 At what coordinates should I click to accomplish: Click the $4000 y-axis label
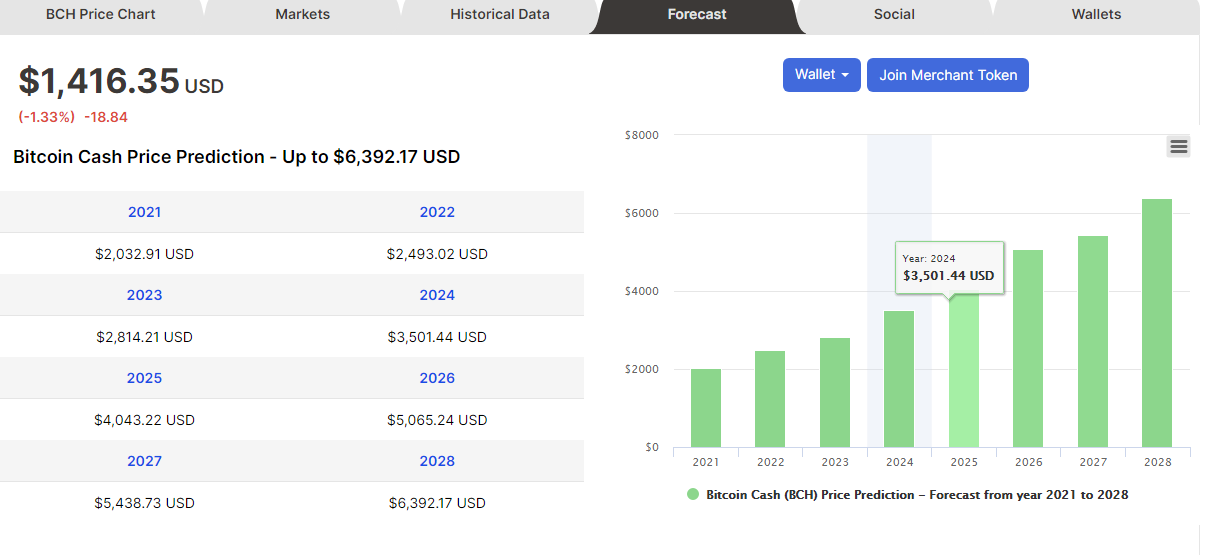click(x=641, y=291)
